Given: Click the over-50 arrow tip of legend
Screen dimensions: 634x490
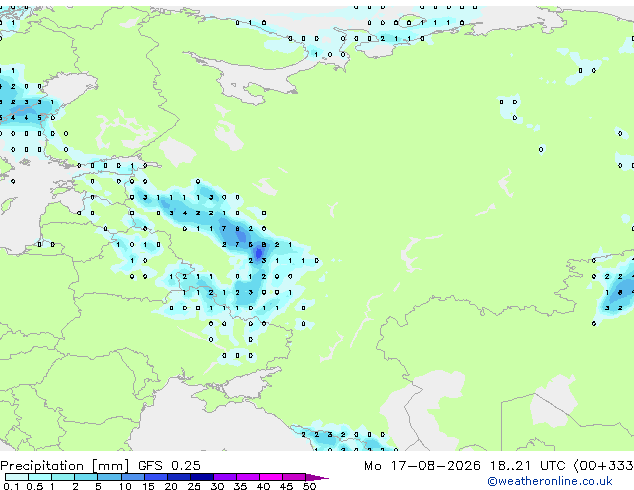Looking at the screenshot, I should pos(317,477).
